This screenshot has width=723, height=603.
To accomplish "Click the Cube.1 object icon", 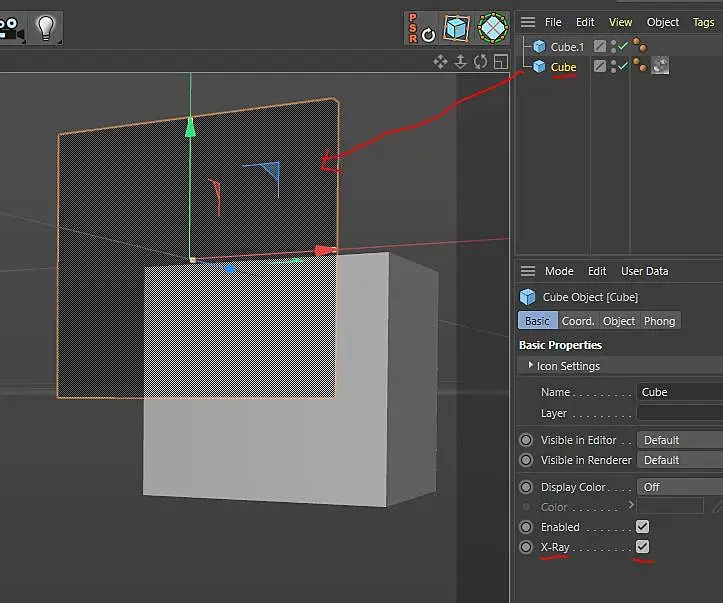I will (x=539, y=47).
